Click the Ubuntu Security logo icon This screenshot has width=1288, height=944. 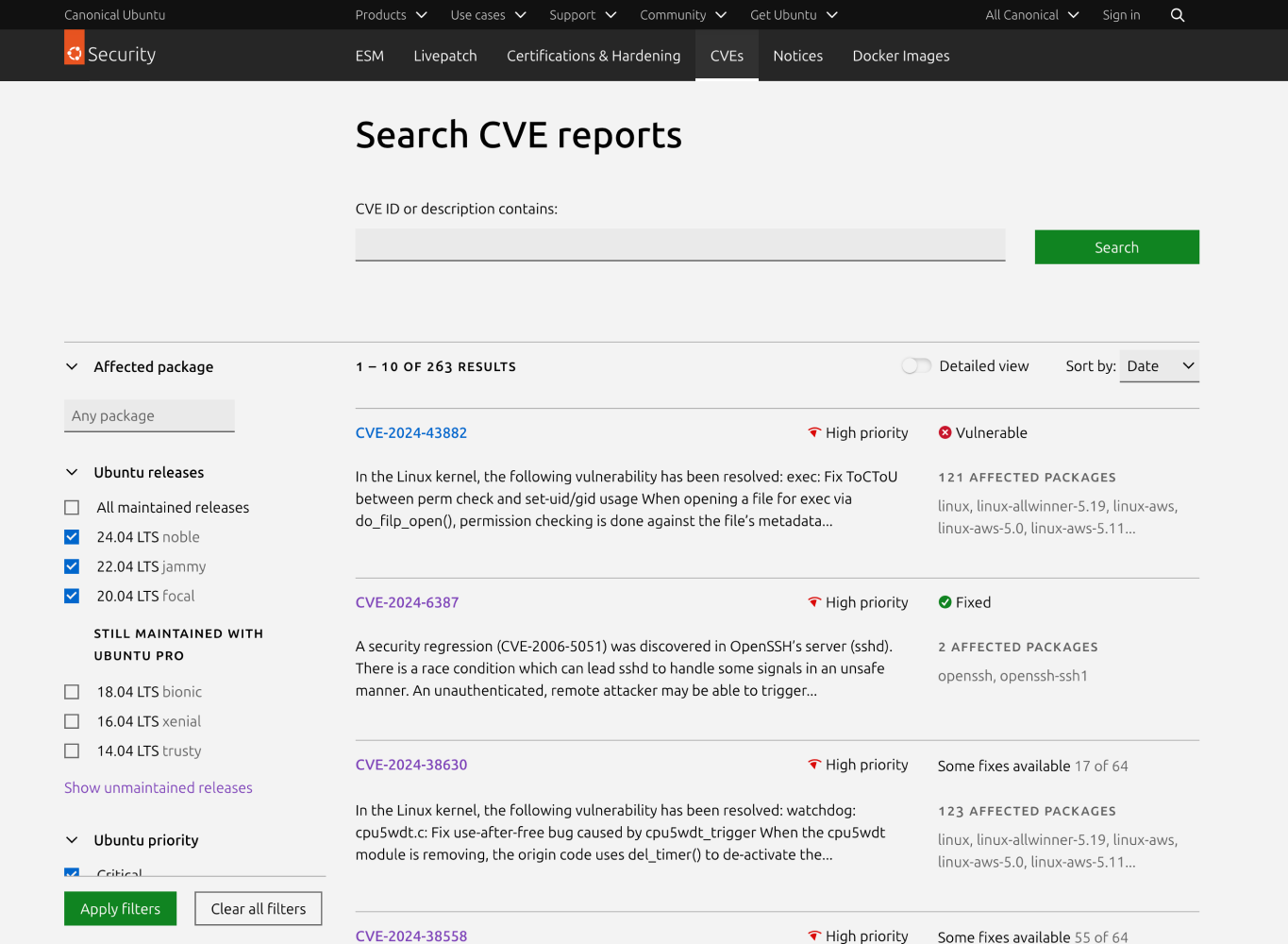click(x=74, y=48)
